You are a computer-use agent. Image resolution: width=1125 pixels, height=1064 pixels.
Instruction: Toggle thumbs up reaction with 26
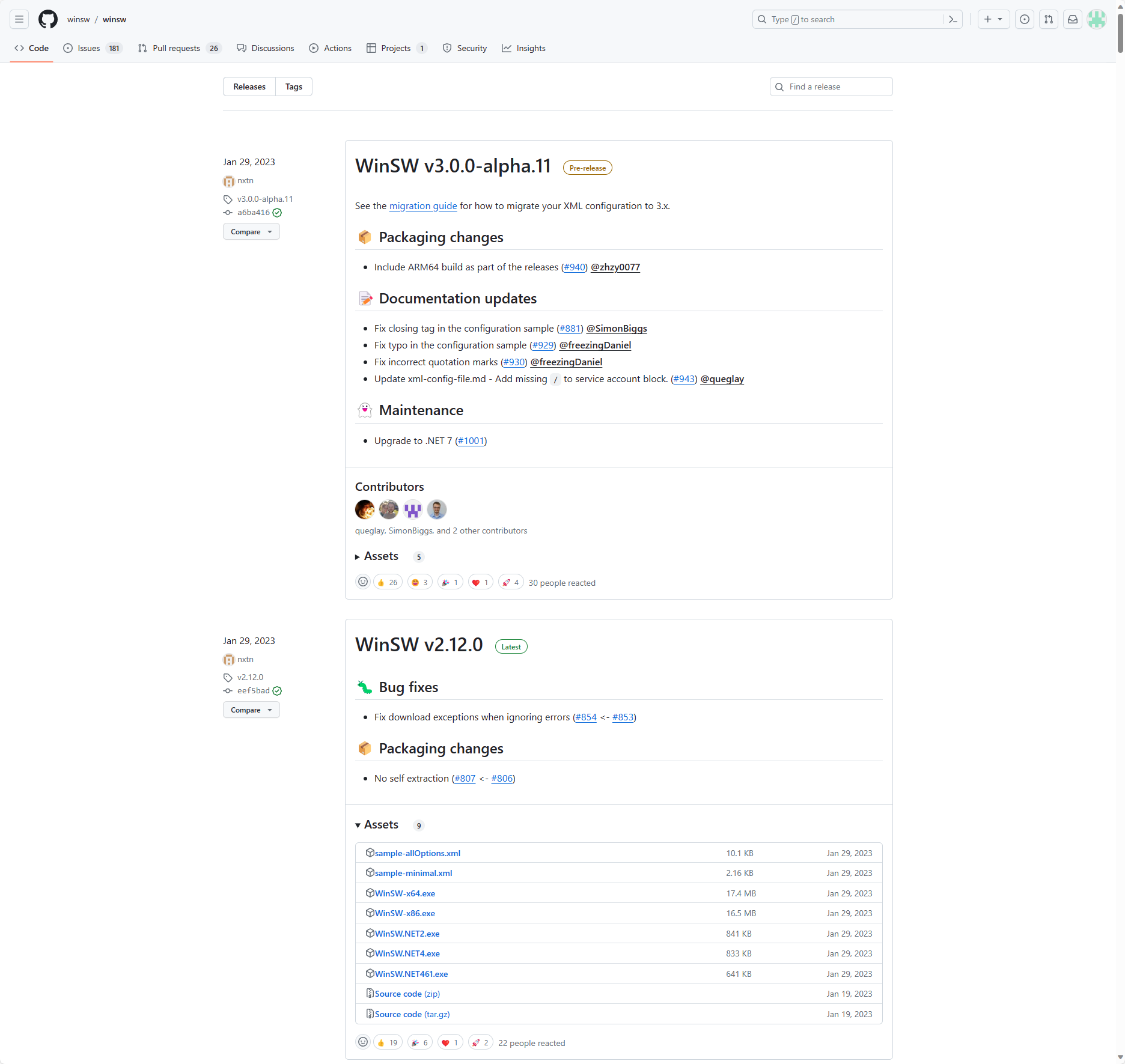click(x=388, y=582)
